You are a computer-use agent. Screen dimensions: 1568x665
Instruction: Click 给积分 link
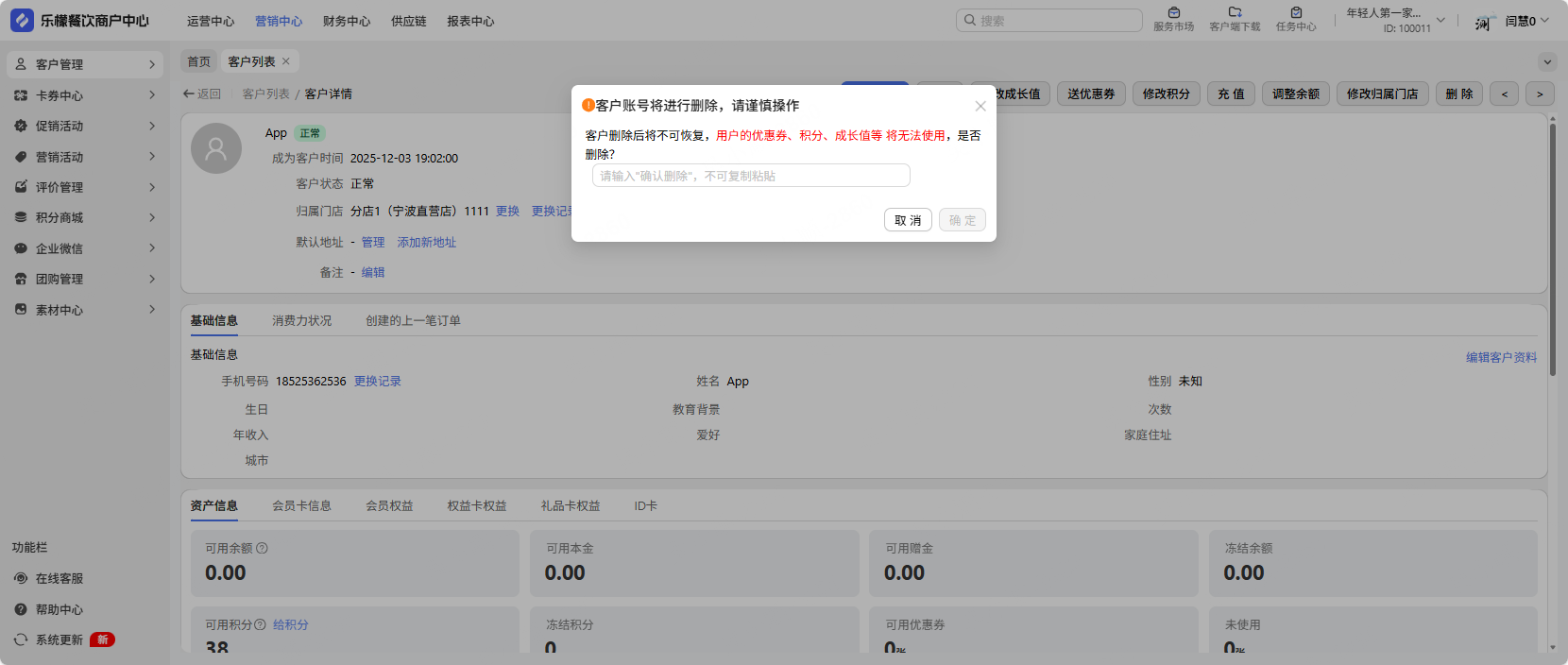pos(291,625)
